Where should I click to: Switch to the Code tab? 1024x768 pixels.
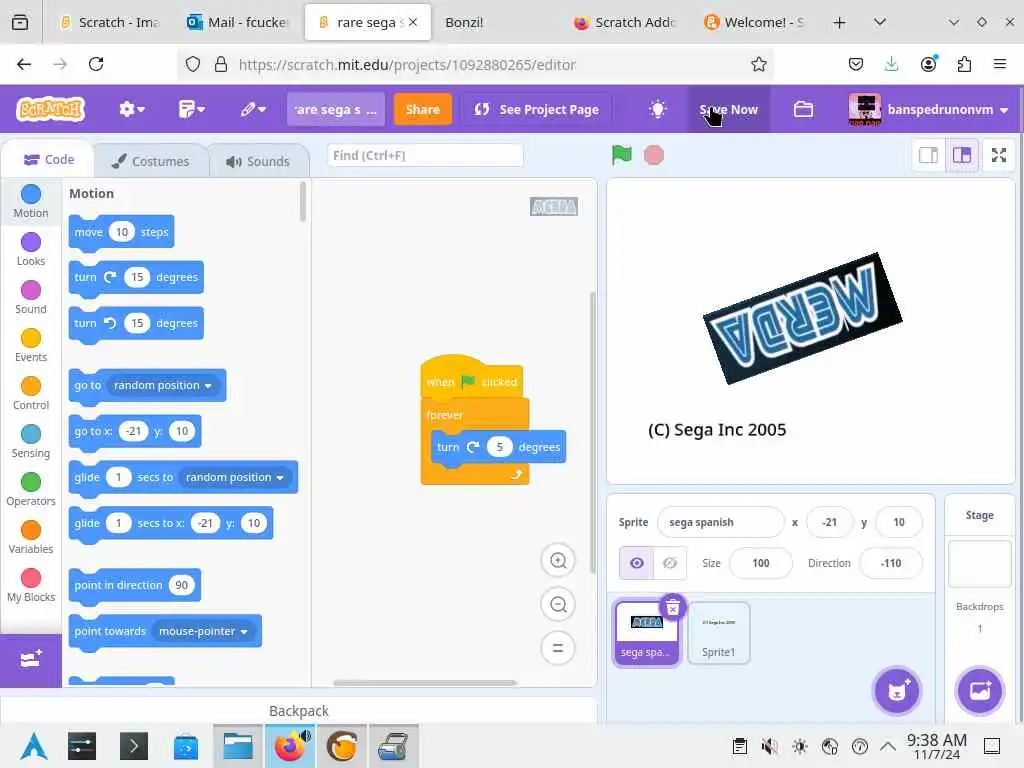(x=48, y=159)
